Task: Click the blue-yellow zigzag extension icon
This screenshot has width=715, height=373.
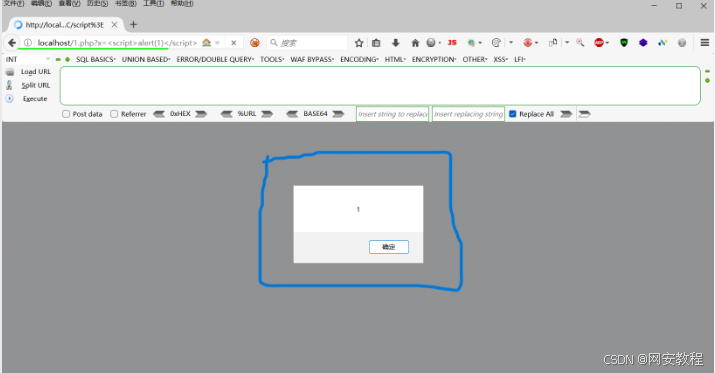Action: click(663, 43)
